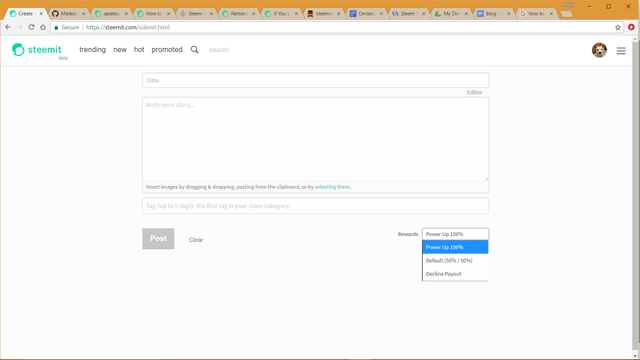The width and height of the screenshot is (640, 360).
Task: Click the address bar URL
Action: click(127, 27)
